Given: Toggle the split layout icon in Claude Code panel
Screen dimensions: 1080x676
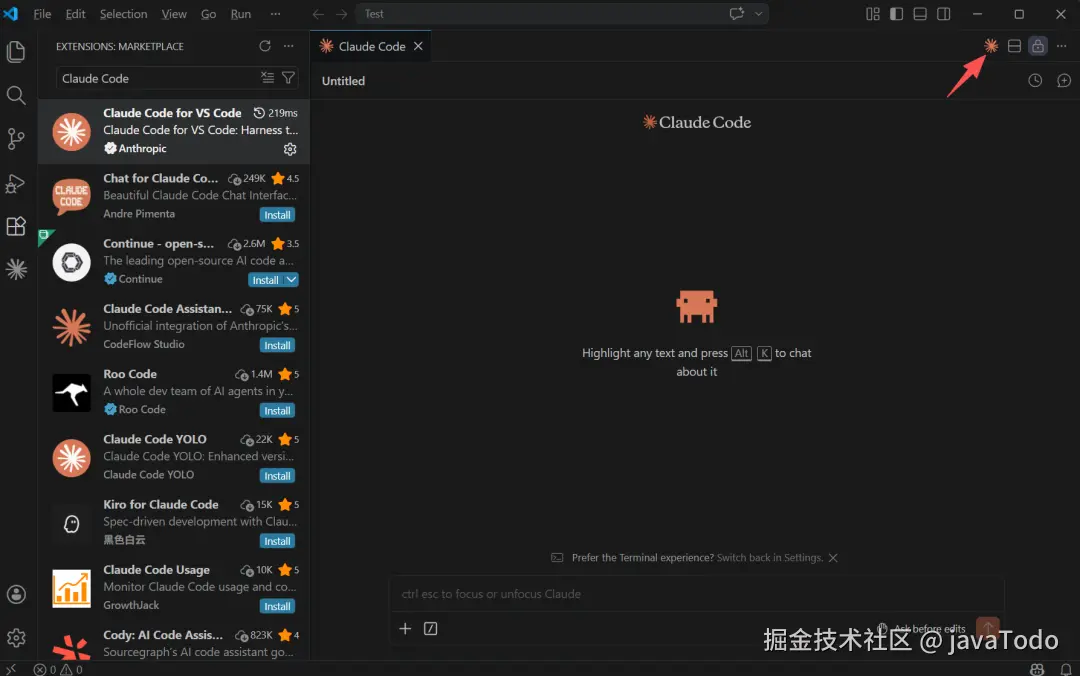Looking at the screenshot, I should click(1013, 46).
